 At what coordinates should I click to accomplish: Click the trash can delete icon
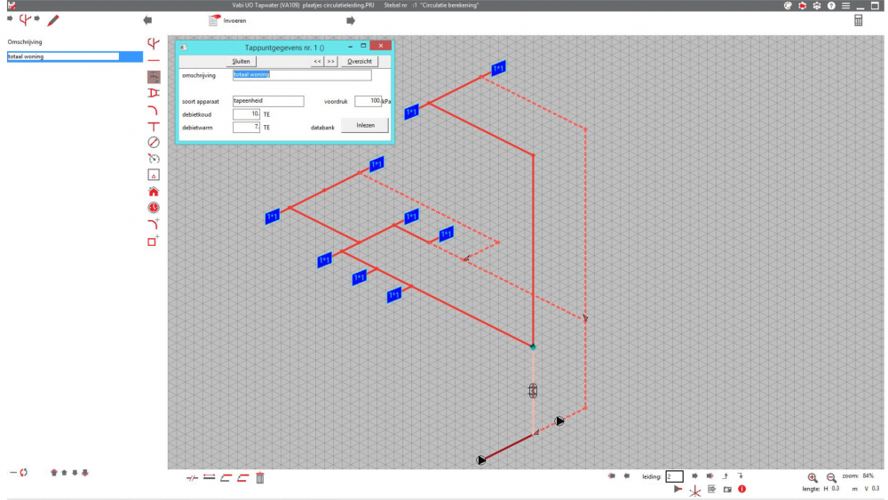point(260,478)
